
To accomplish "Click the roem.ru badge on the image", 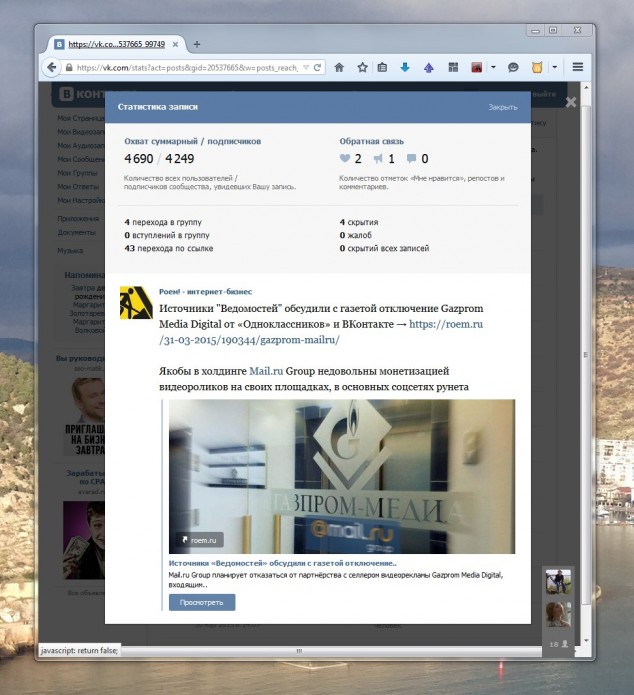I will 200,540.
